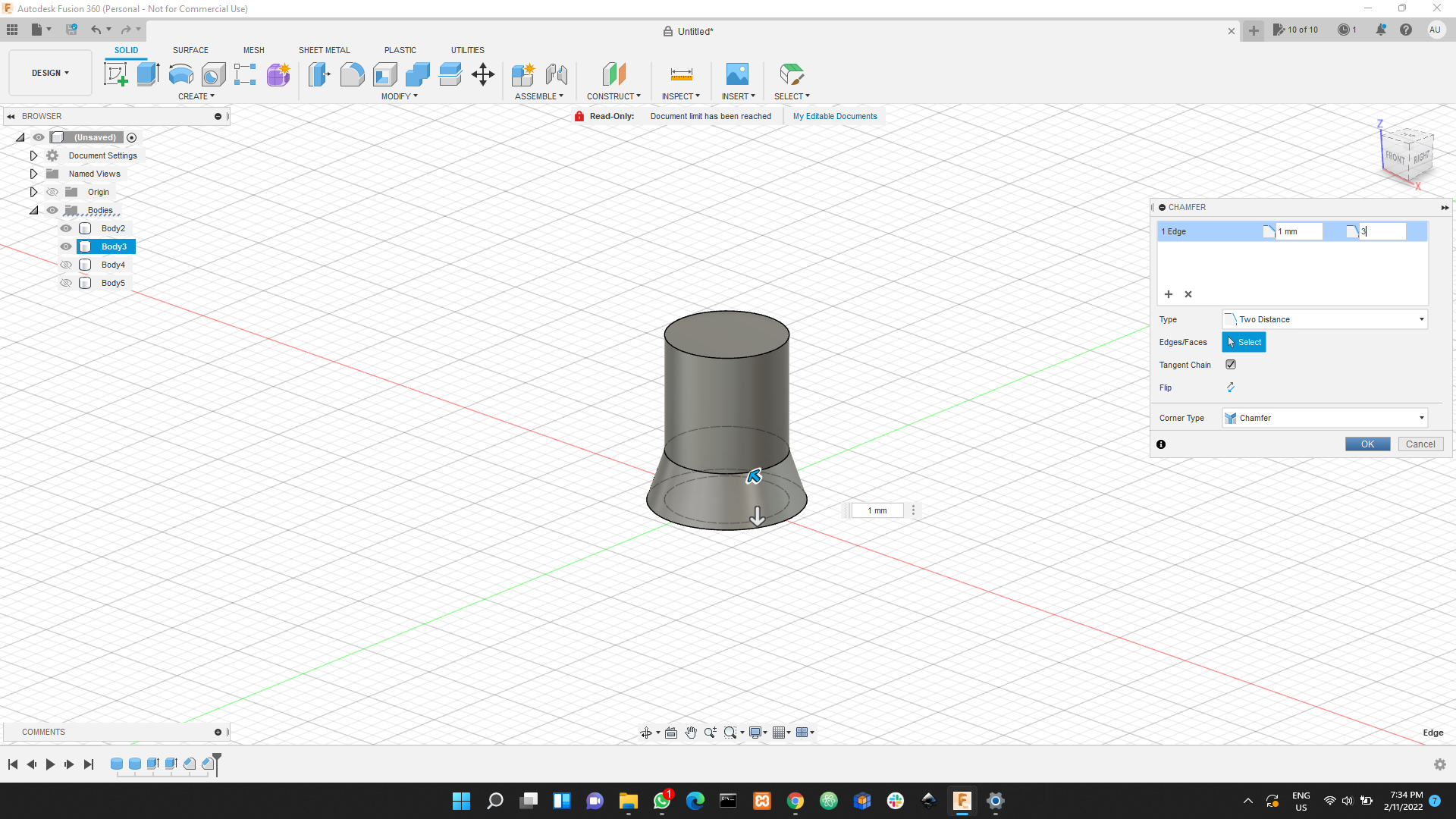Click the Fillet tool in MODIFY menu
The image size is (1456, 819).
[x=352, y=73]
